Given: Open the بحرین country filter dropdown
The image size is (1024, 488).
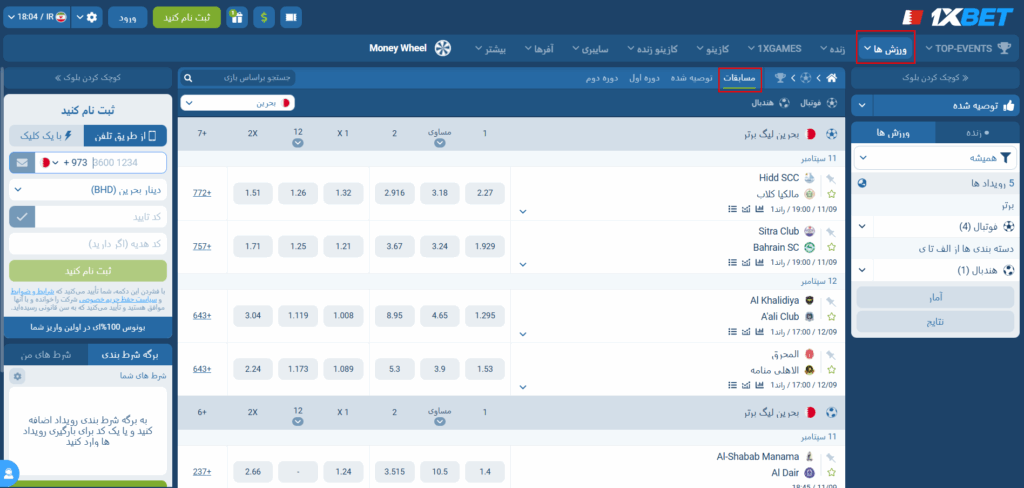Looking at the screenshot, I should point(238,103).
